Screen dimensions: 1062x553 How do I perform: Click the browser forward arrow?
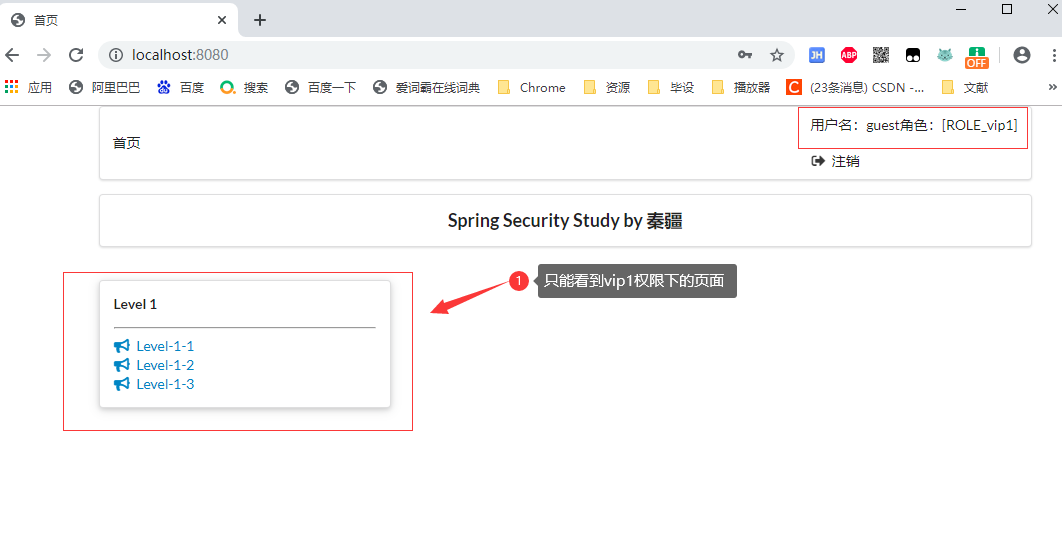point(44,55)
